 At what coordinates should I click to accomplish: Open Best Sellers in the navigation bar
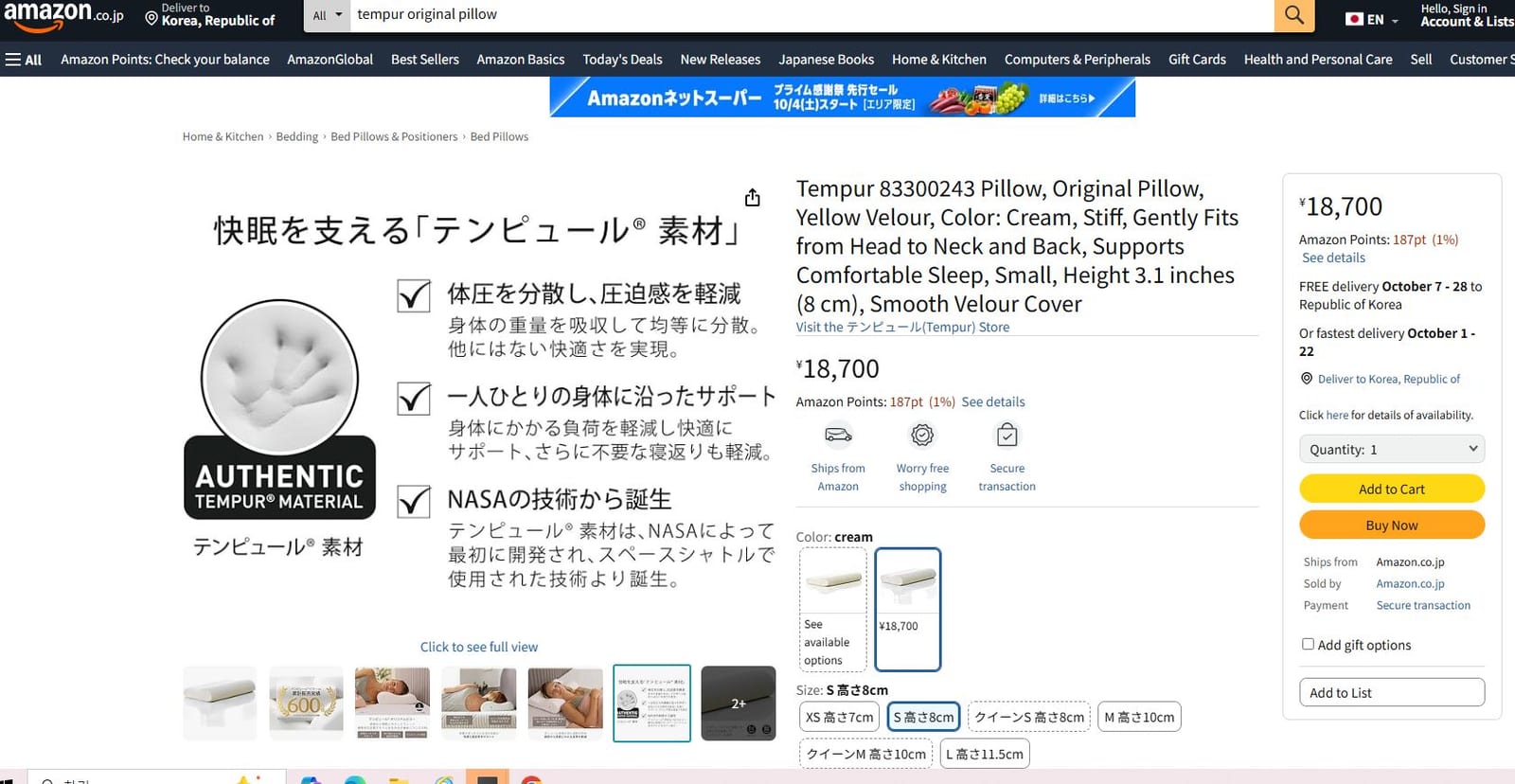point(425,60)
